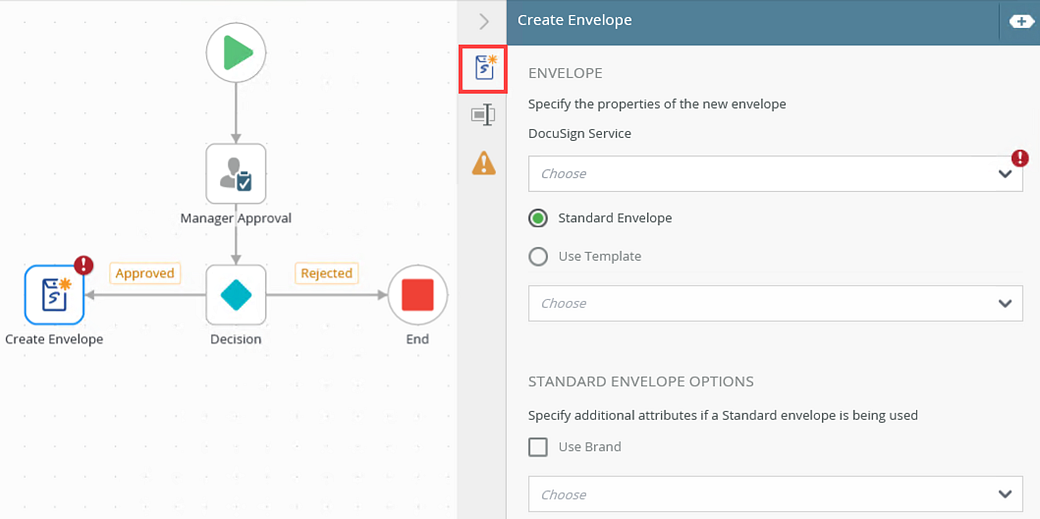Click the Approved line label
Screen dimensions: 1040x519
pyautogui.click(x=145, y=273)
